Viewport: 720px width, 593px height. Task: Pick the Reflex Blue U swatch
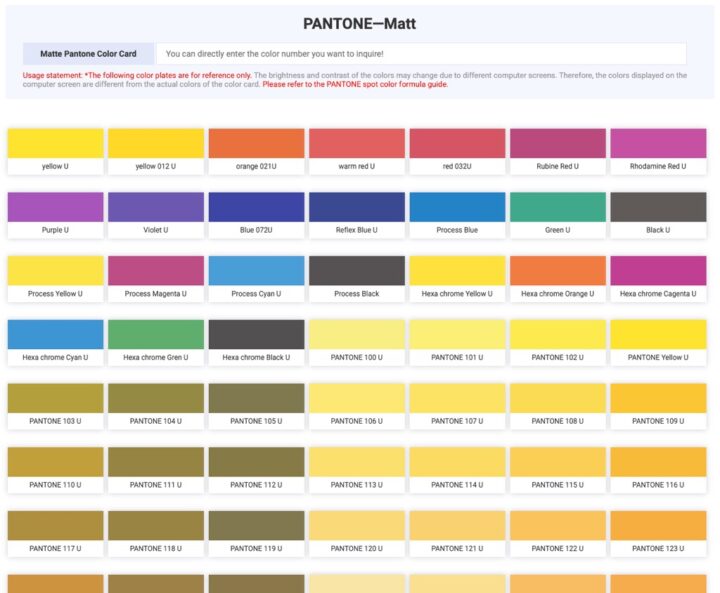(357, 208)
